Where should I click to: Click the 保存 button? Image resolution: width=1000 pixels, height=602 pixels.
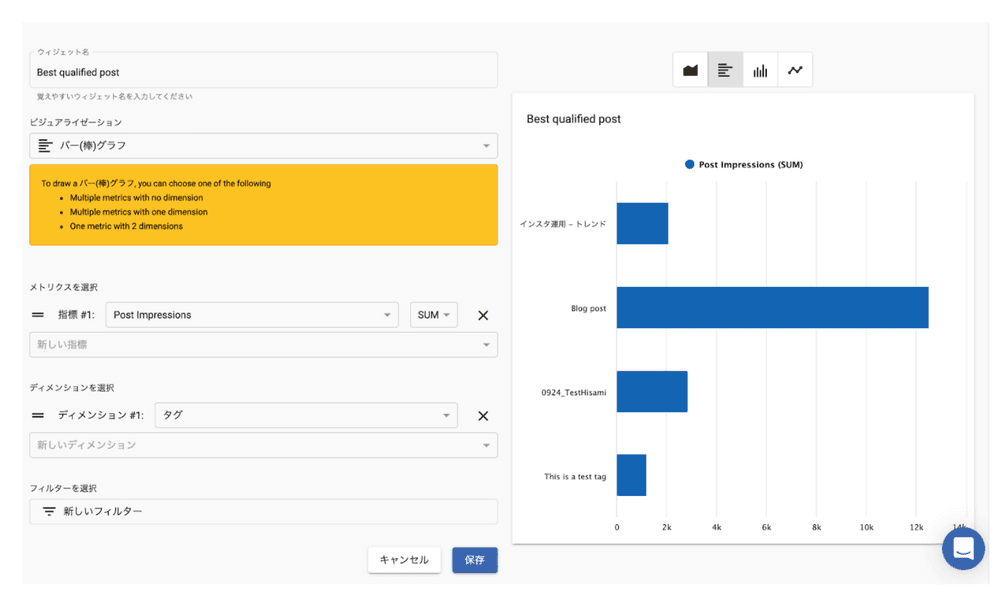pos(474,560)
